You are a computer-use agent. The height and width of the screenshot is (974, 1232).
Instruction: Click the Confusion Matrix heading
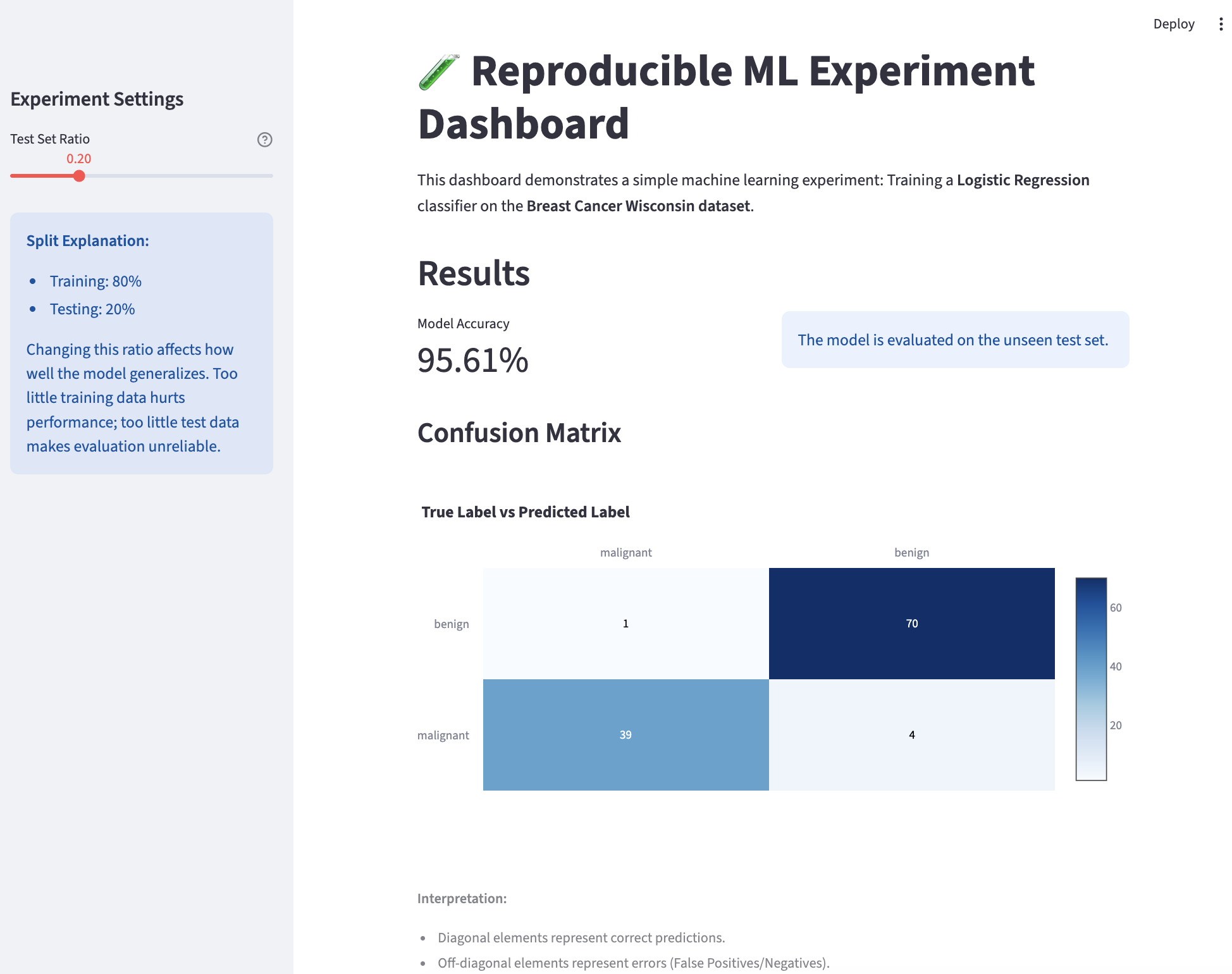click(x=519, y=433)
